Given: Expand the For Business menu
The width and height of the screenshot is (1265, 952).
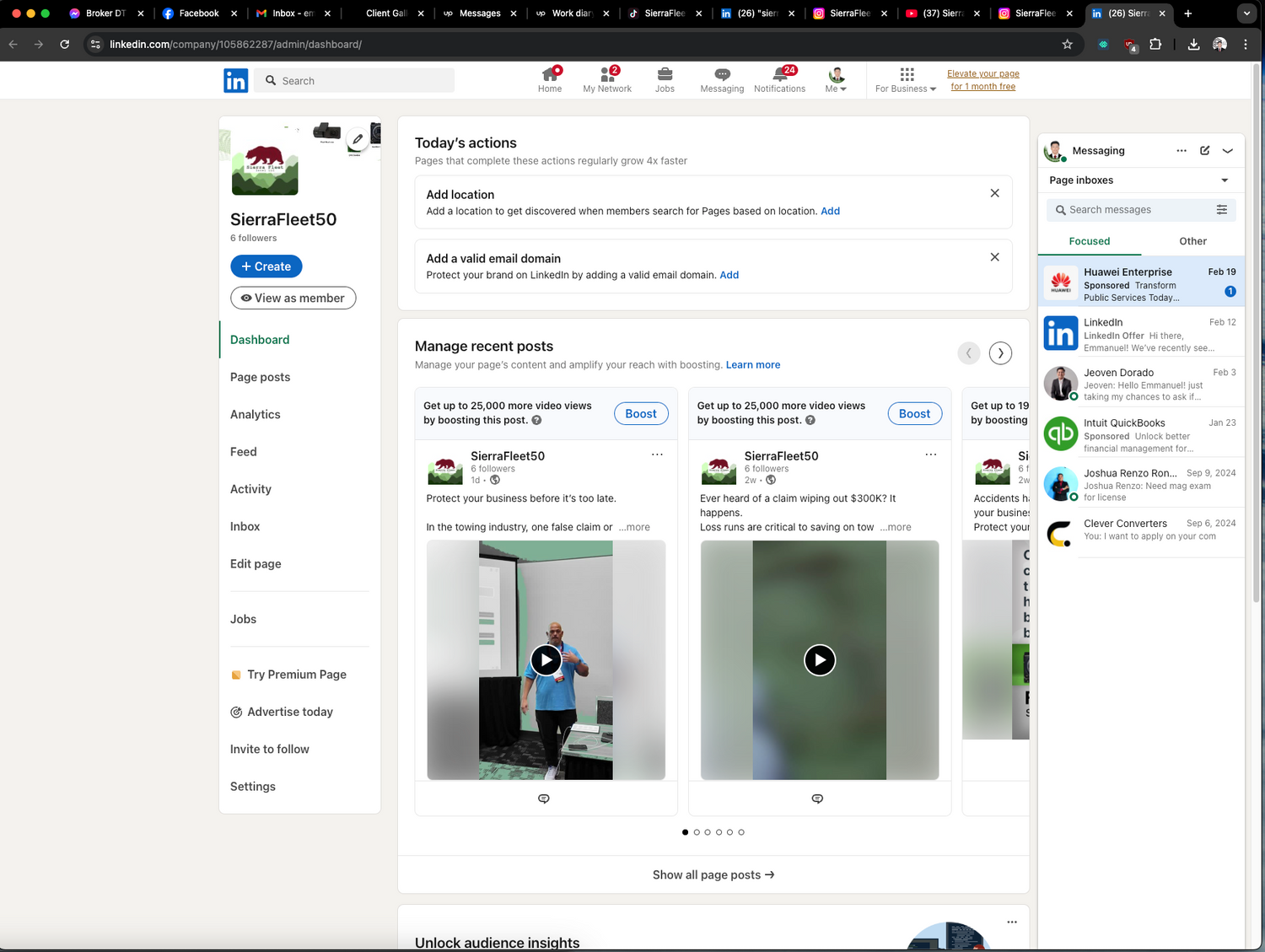Looking at the screenshot, I should [906, 80].
